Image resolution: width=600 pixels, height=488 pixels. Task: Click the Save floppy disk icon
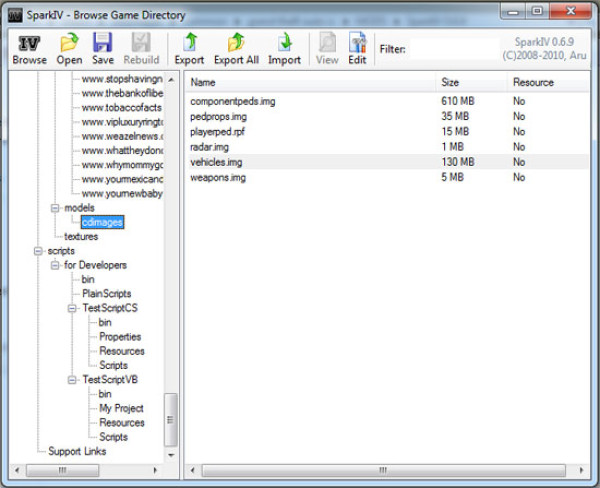pyautogui.click(x=103, y=47)
